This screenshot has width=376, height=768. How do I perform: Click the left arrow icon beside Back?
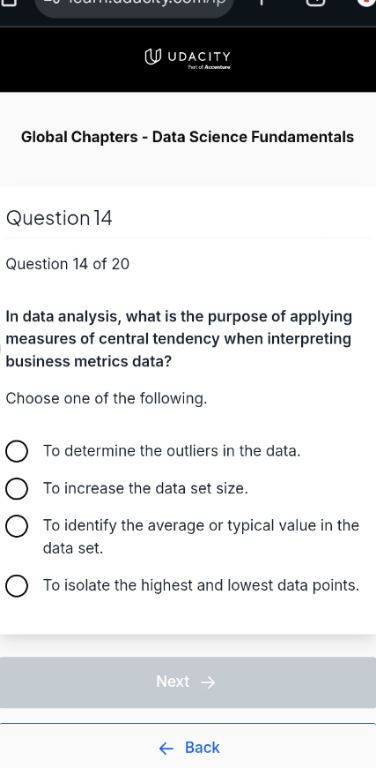(x=166, y=748)
